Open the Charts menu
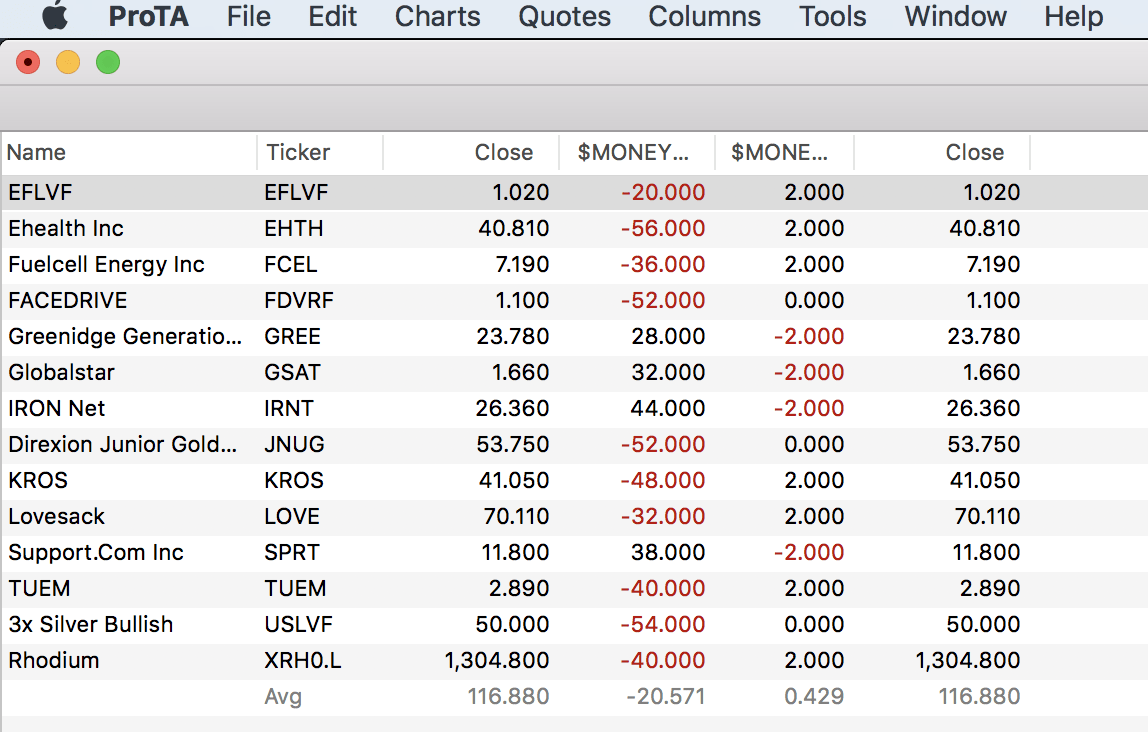Image resolution: width=1148 pixels, height=732 pixels. click(x=437, y=16)
